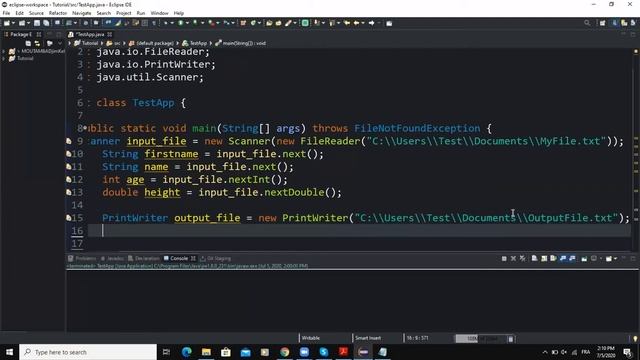Click output_file variable on line 15
Screen dimensions: 640x360
click(x=207, y=218)
